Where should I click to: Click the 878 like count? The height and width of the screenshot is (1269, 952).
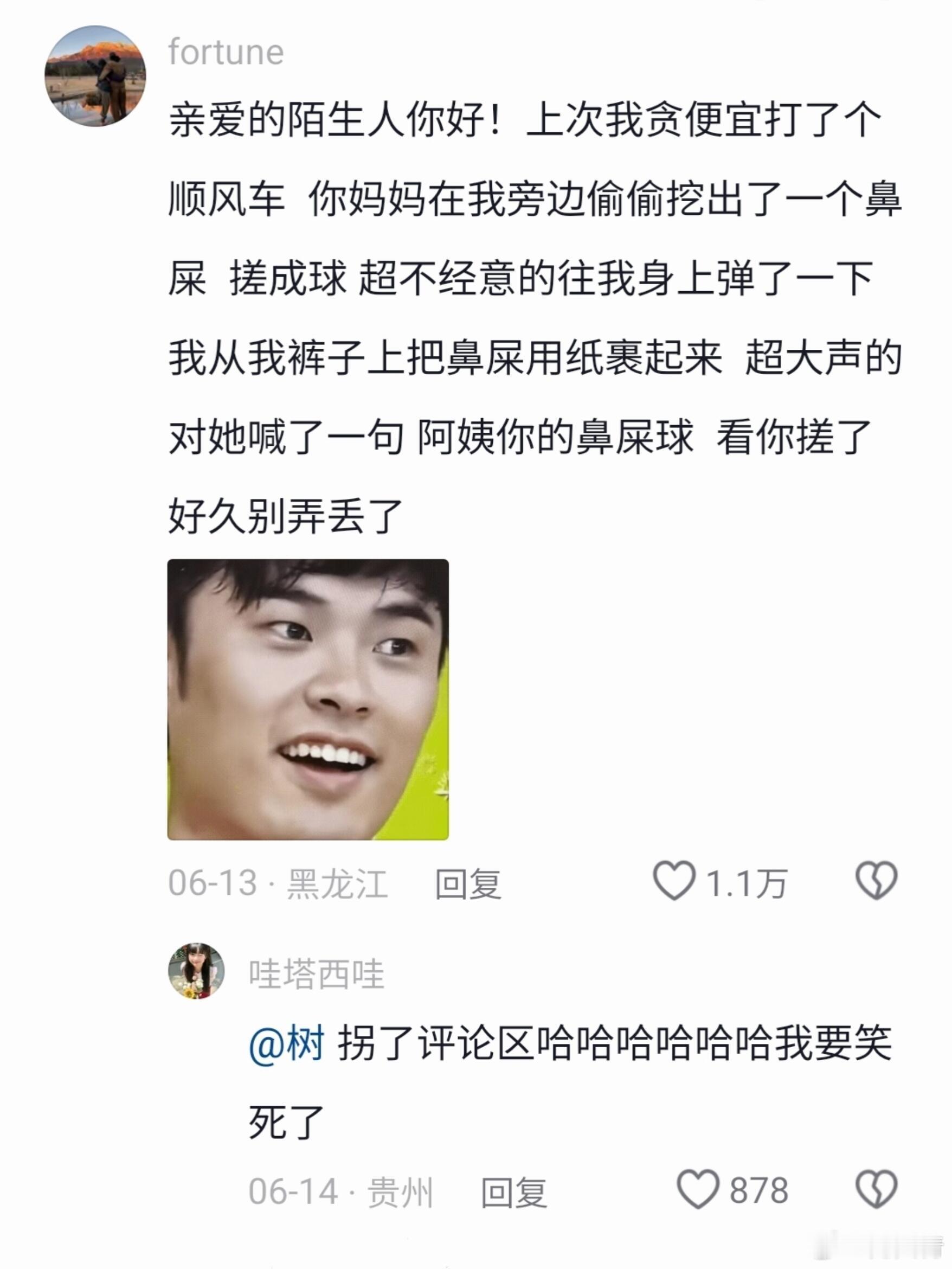click(759, 1191)
